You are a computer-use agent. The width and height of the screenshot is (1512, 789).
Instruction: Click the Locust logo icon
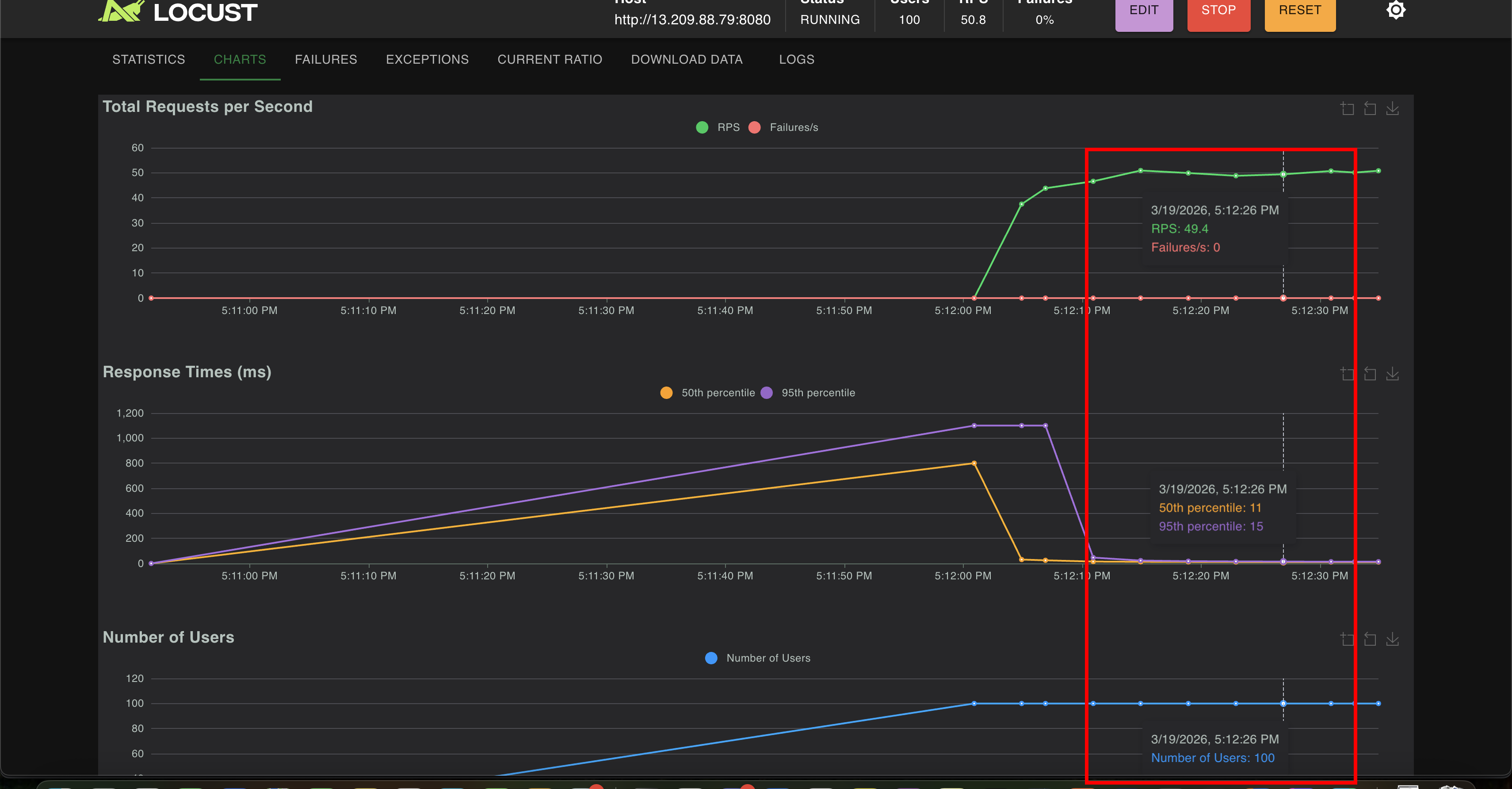pyautogui.click(x=122, y=11)
